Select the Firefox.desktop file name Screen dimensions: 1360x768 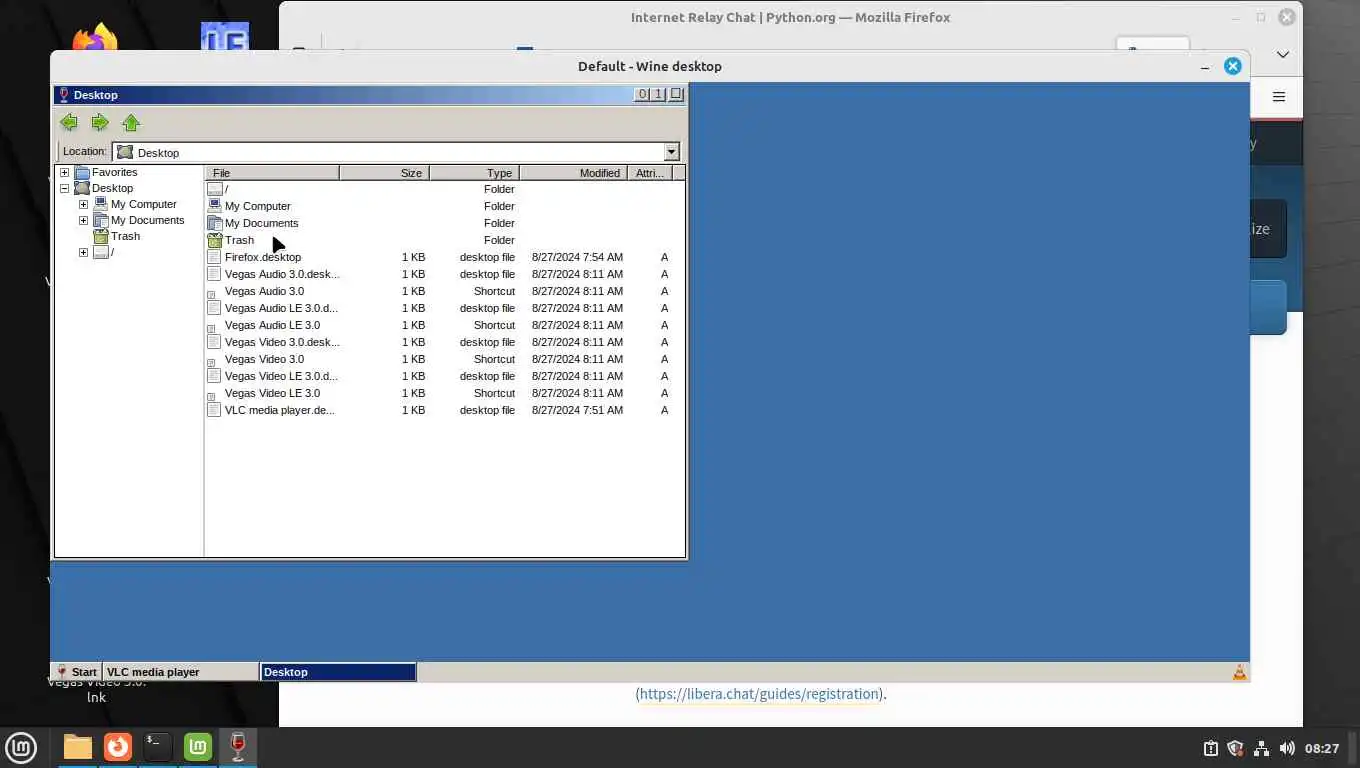263,257
